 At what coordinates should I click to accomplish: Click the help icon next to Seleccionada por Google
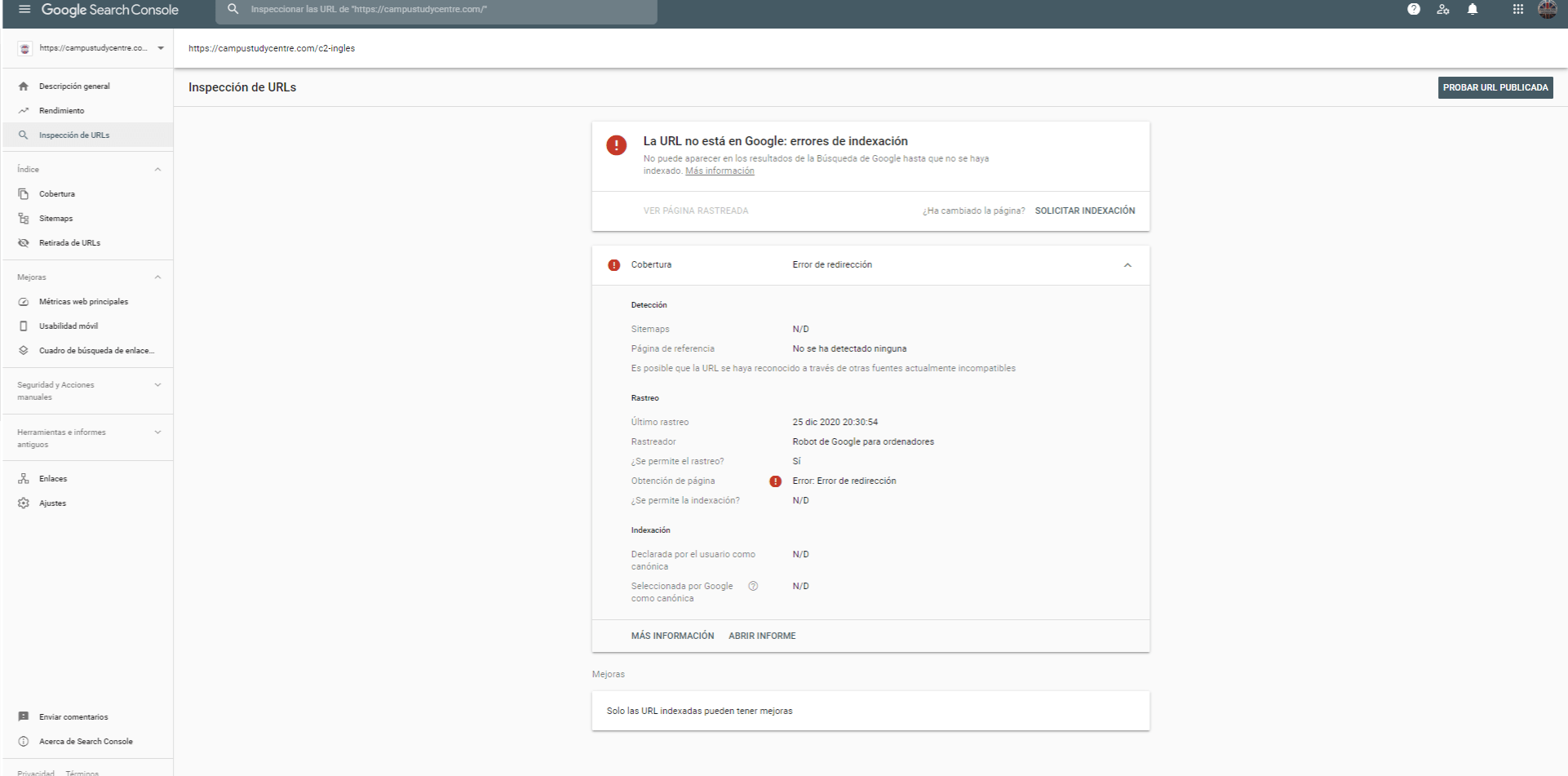(753, 586)
